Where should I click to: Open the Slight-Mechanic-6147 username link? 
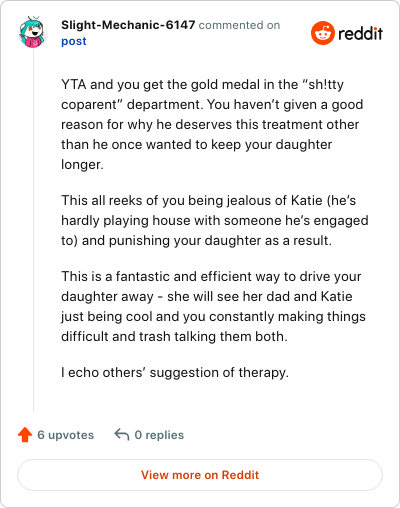pos(128,25)
